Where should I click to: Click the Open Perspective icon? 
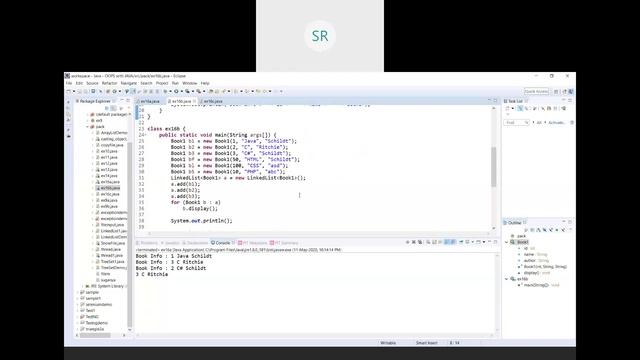click(x=556, y=91)
